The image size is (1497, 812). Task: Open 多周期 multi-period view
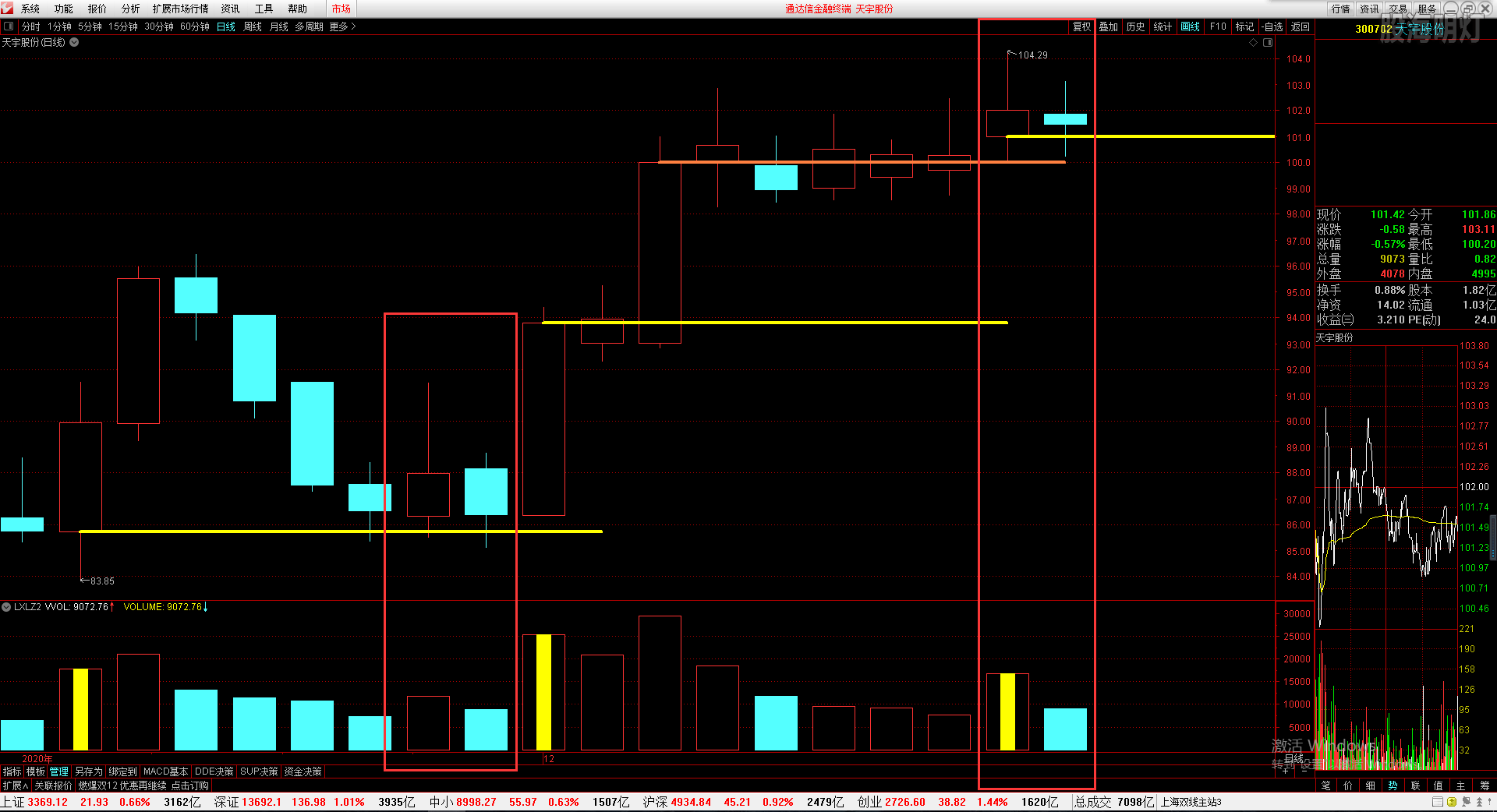[310, 26]
